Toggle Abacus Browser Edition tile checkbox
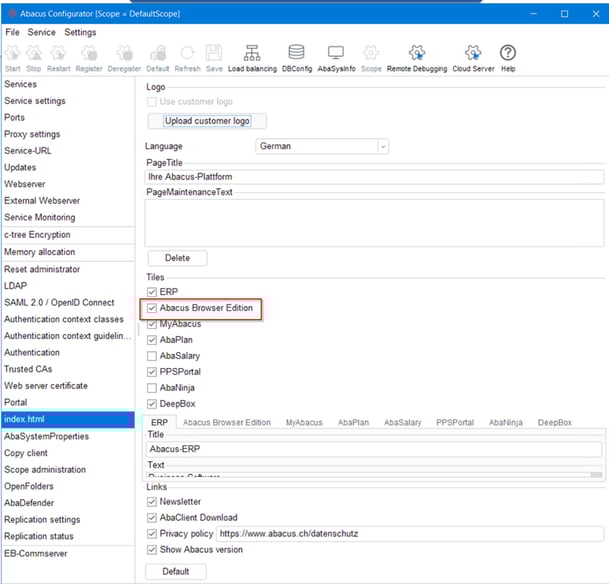This screenshot has height=584, width=609. (152, 308)
